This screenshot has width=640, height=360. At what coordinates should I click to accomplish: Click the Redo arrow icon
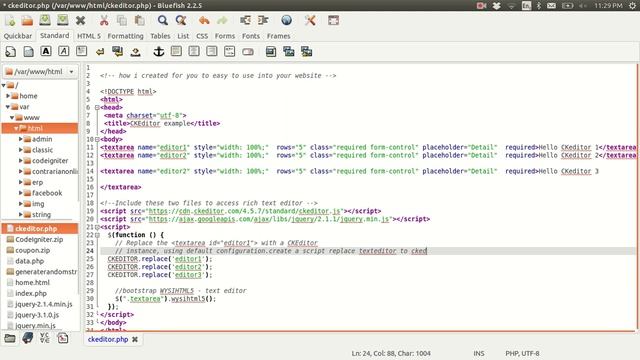222,20
